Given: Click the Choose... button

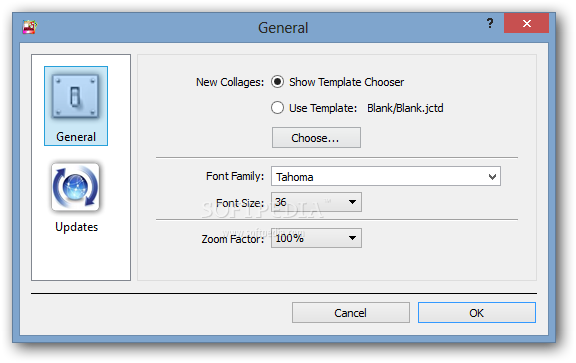Looking at the screenshot, I should pos(316,138).
